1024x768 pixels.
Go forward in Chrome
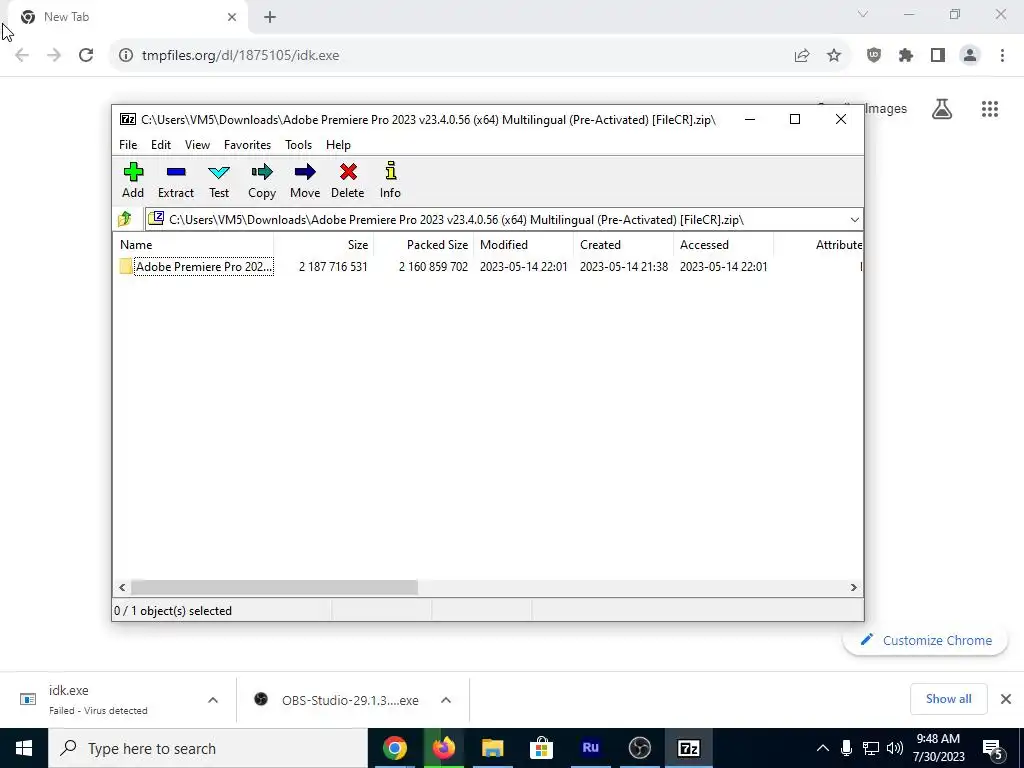pos(54,55)
